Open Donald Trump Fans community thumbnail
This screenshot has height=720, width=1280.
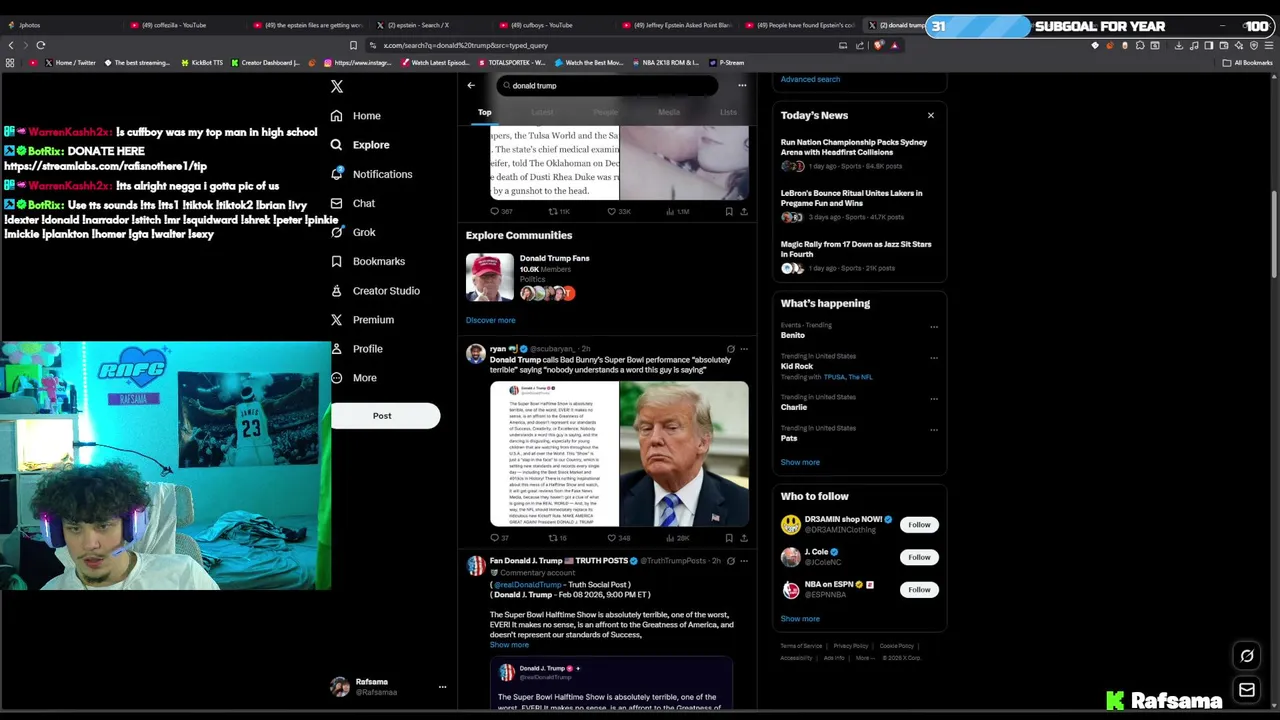click(x=489, y=278)
